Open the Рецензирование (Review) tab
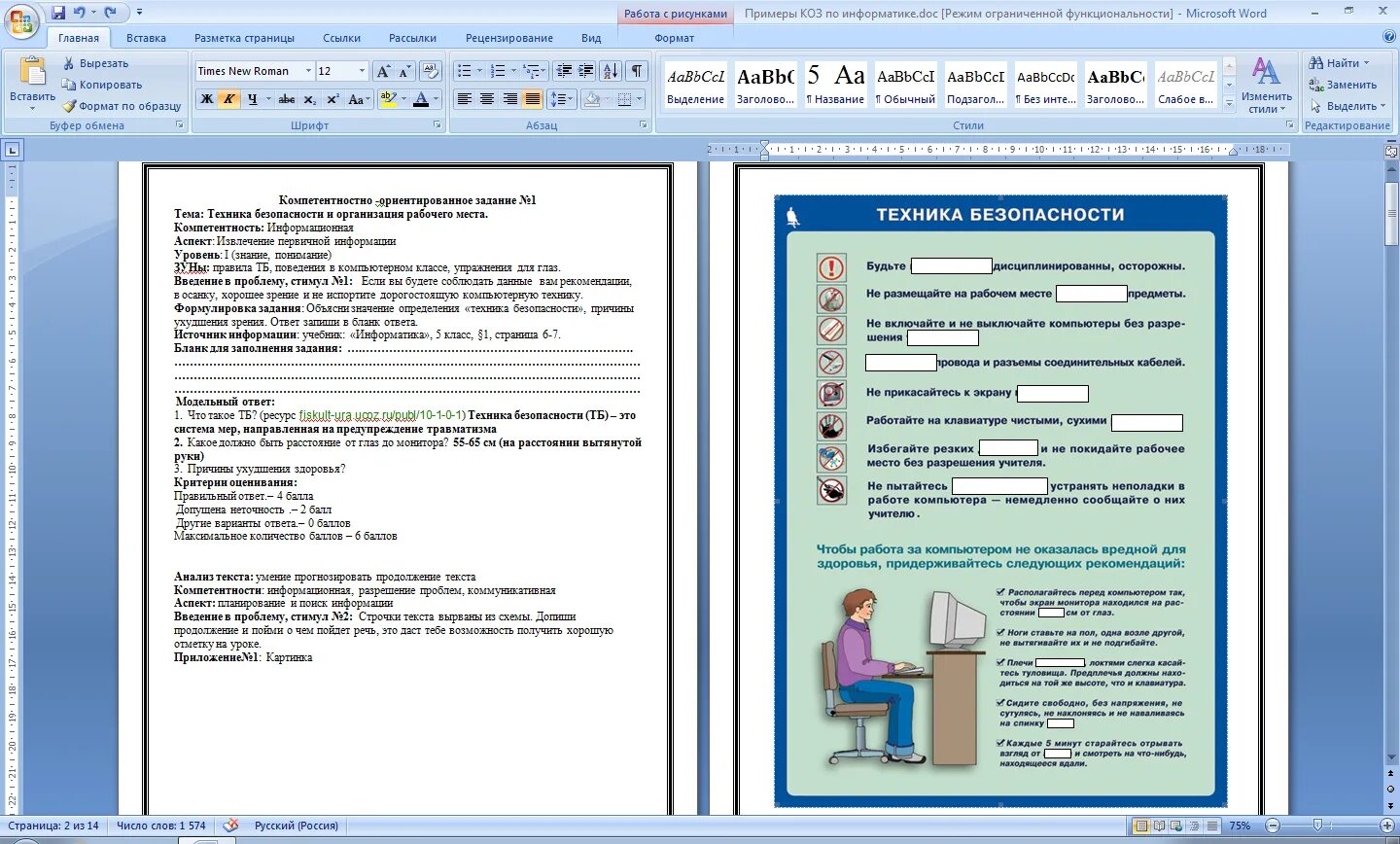Viewport: 1400px width, 844px height. (509, 38)
